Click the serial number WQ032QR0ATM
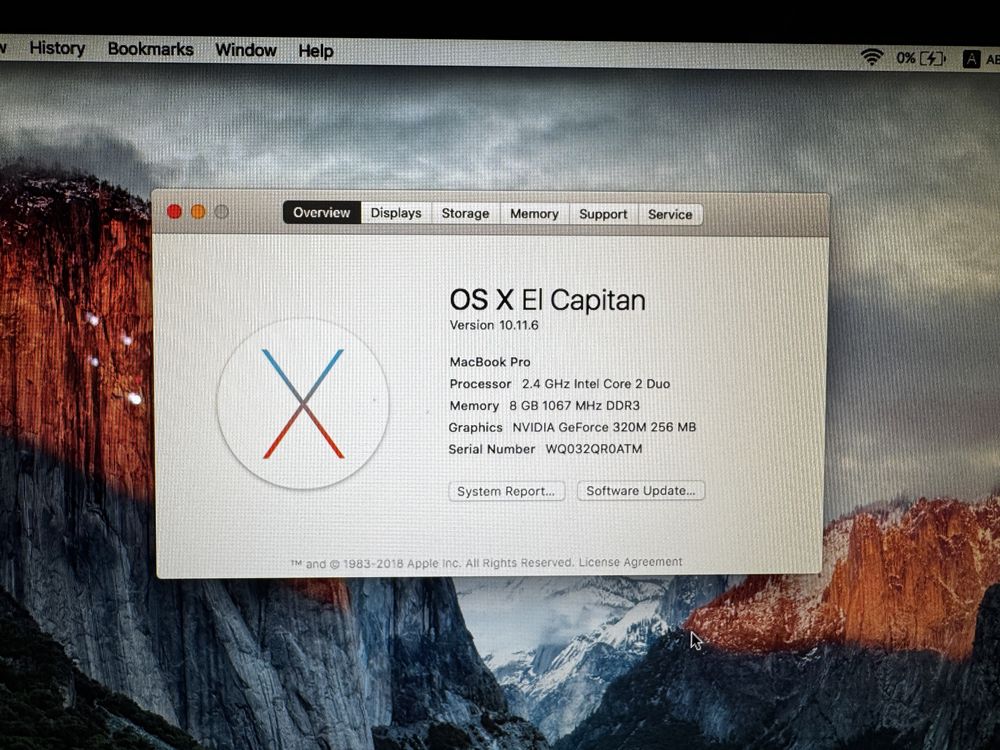 coord(594,449)
